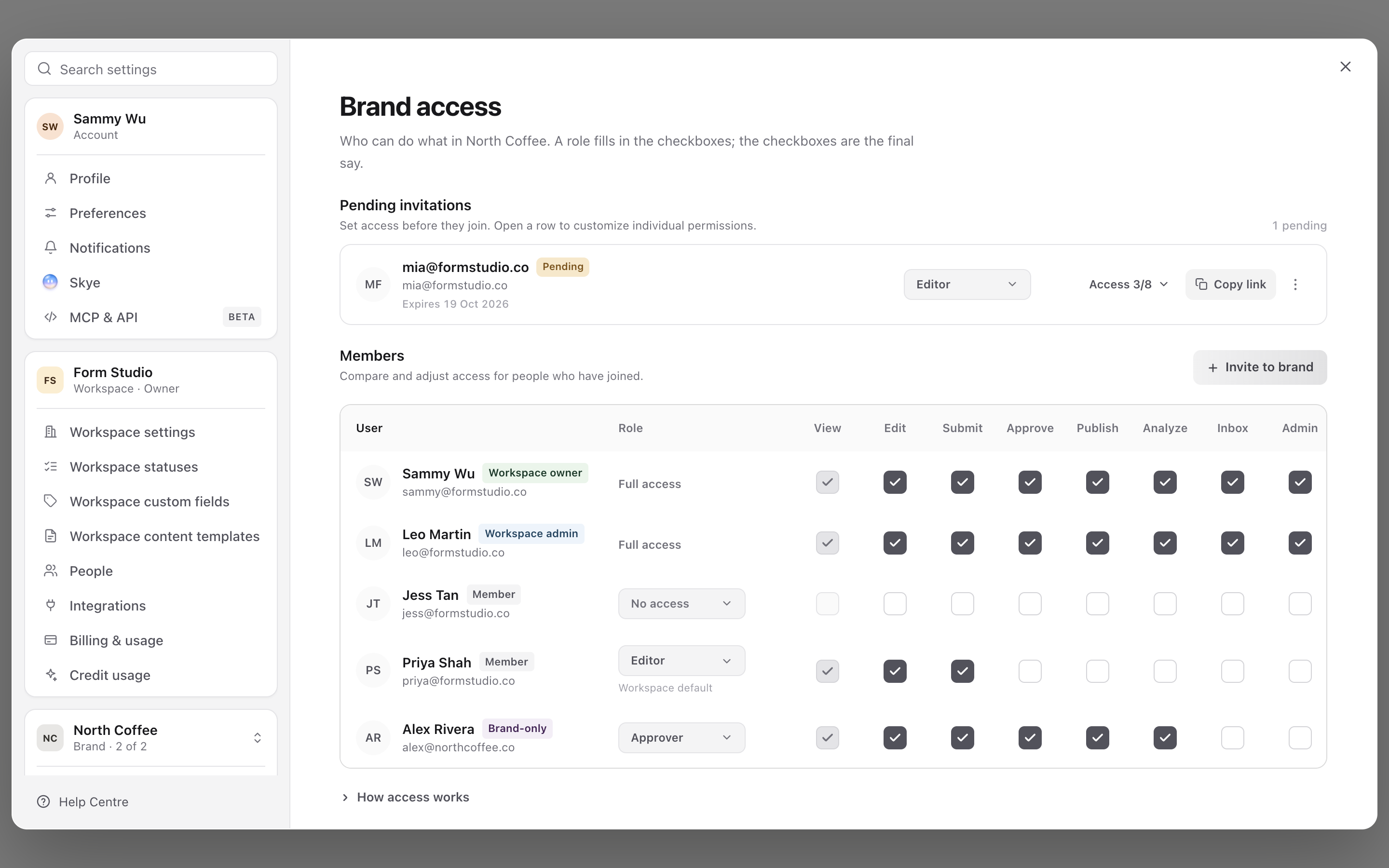Expand the Access 3/8 dropdown

click(1128, 285)
